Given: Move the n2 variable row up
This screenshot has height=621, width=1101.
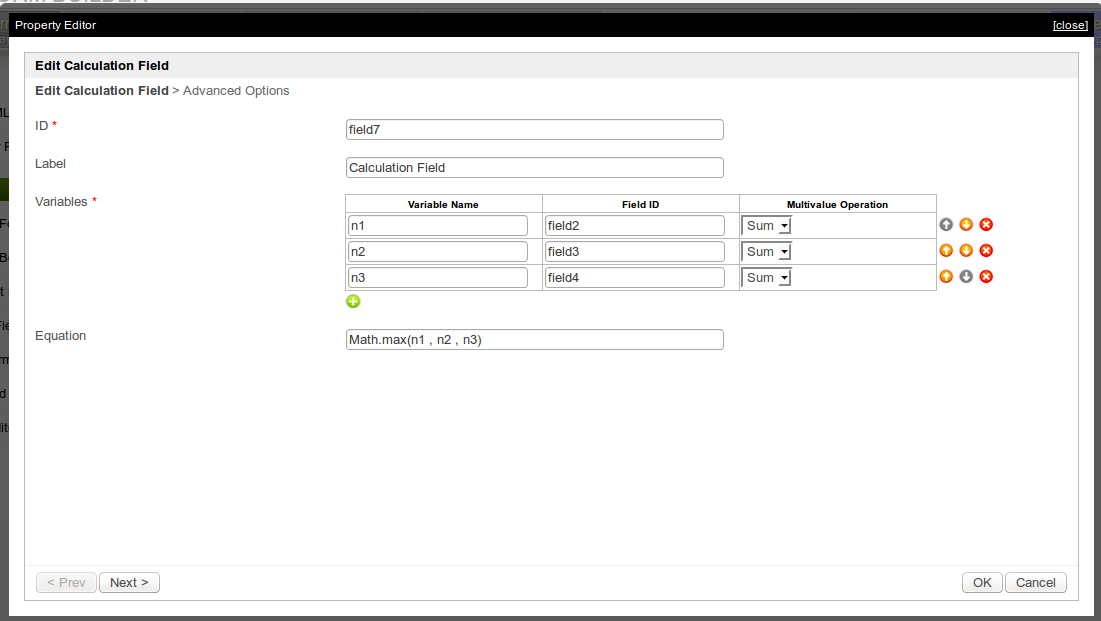Looking at the screenshot, I should click(946, 251).
